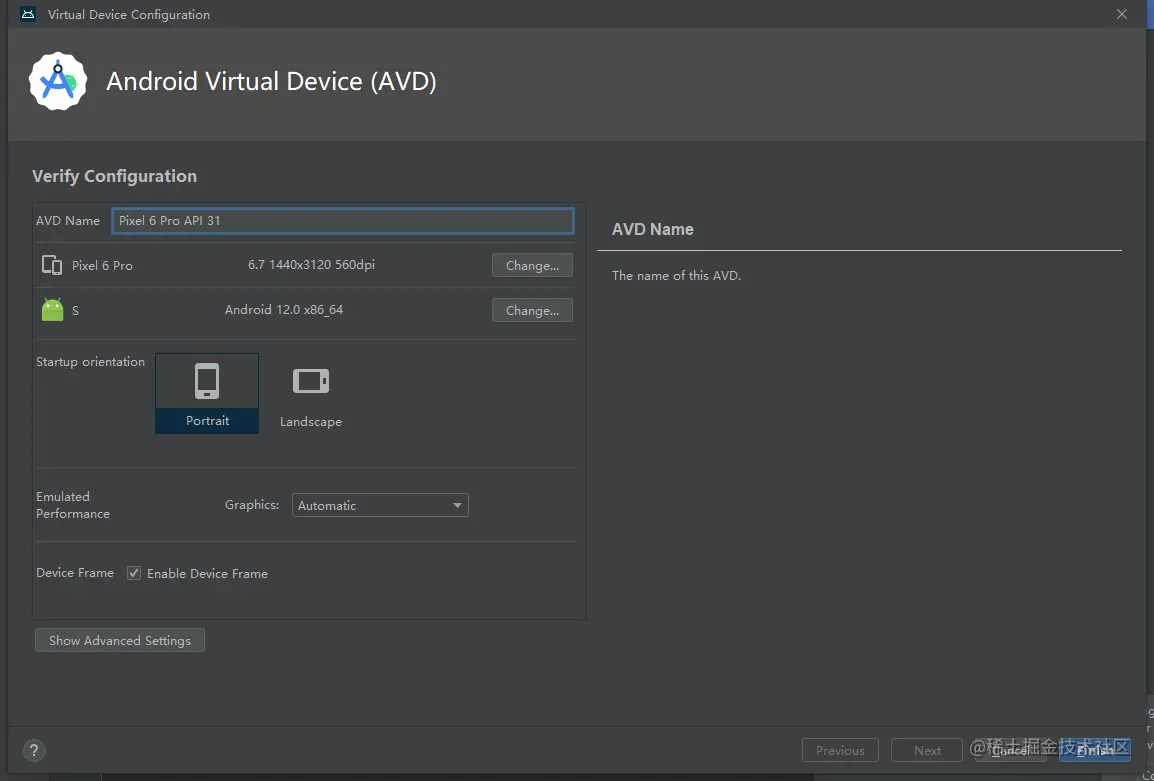Click 'The name of this AVD.' description
This screenshot has height=781, width=1154.
pos(676,275)
